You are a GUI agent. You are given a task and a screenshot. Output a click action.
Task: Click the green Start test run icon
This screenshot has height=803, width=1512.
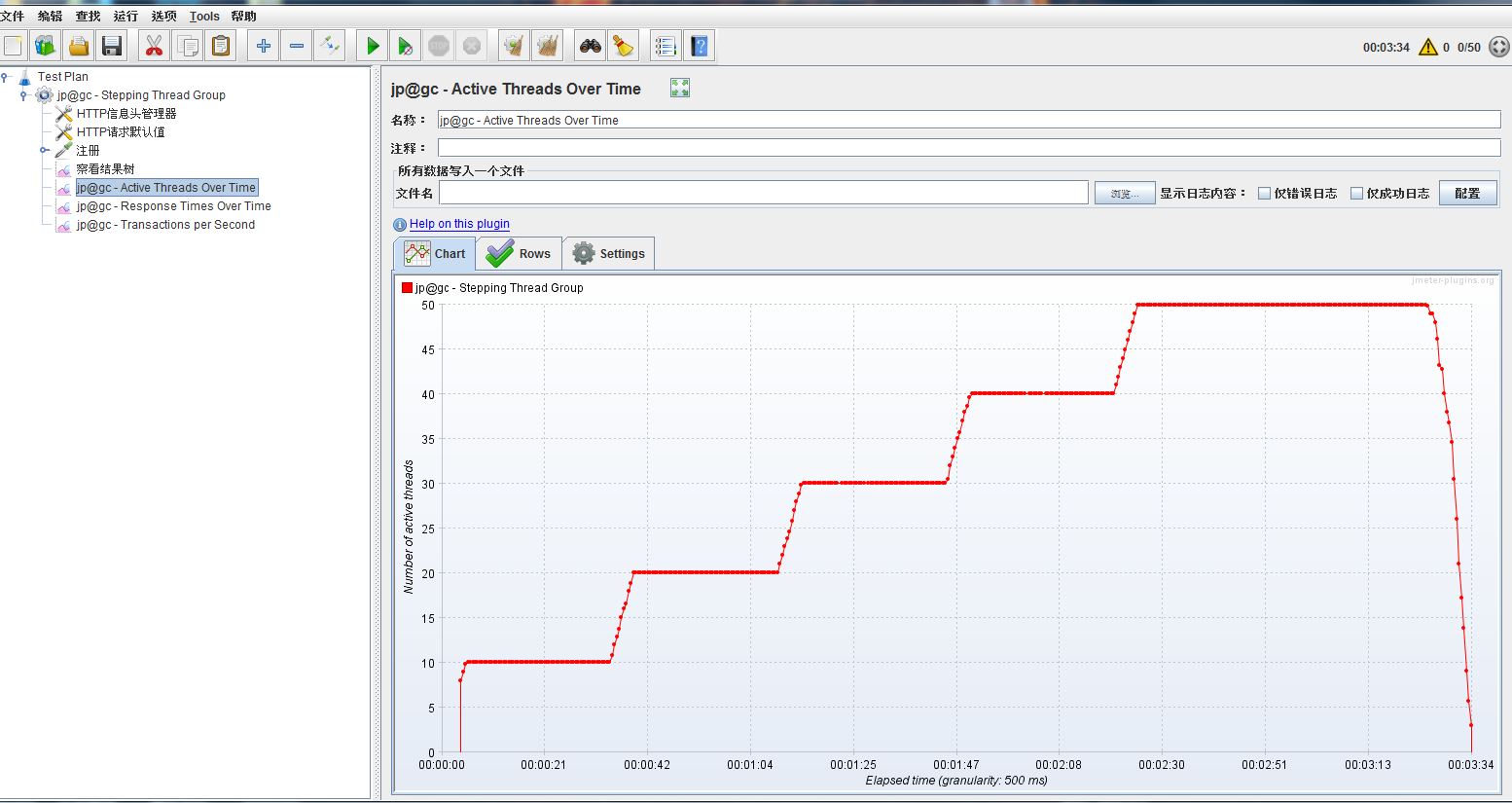(x=373, y=46)
